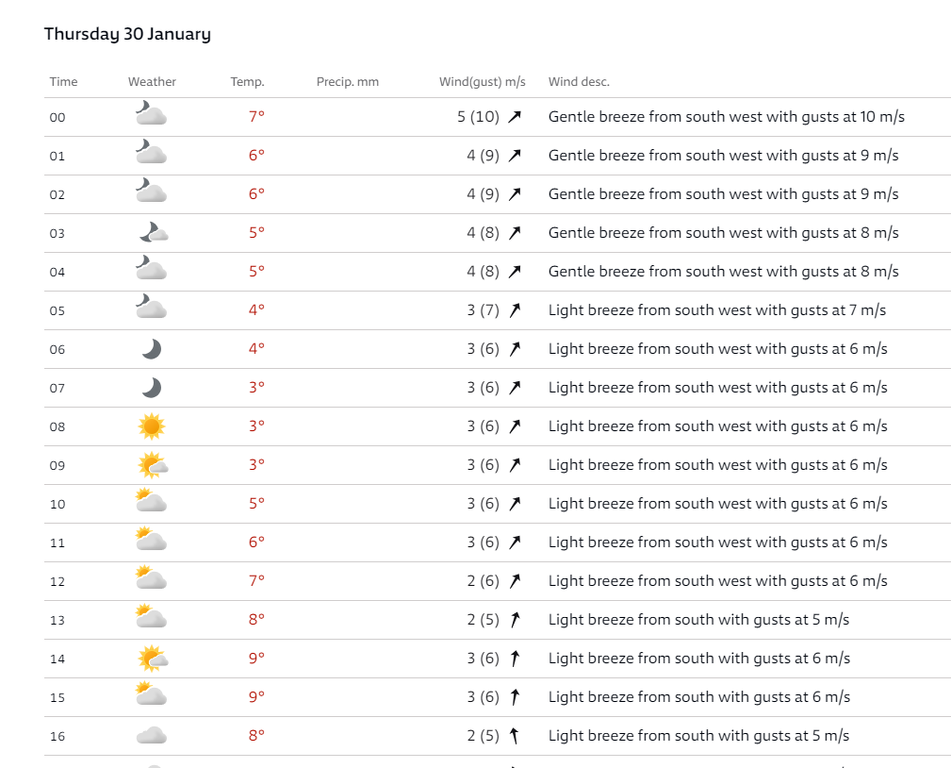Screen dimensions: 951x768
Task: Click the cloudy night icon at 00
Action: point(151,116)
